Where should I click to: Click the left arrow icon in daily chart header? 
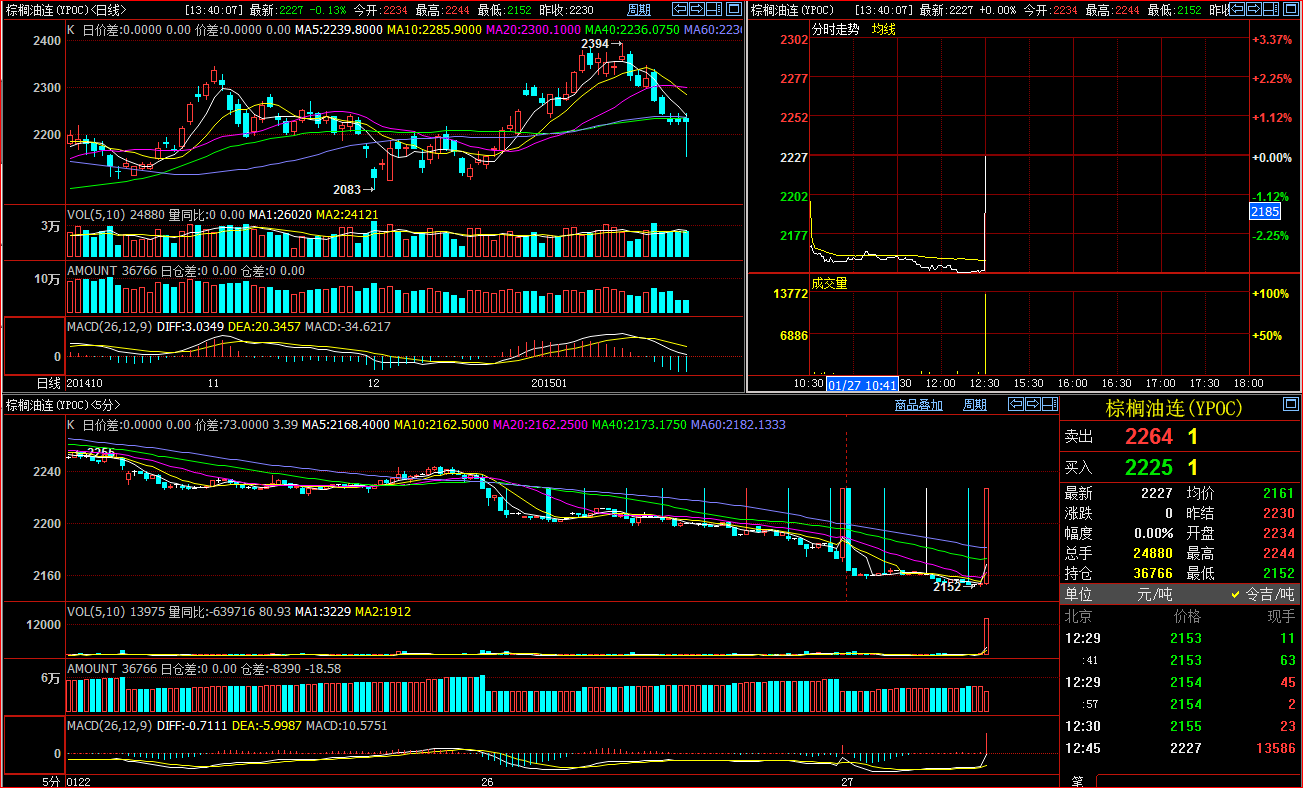680,10
